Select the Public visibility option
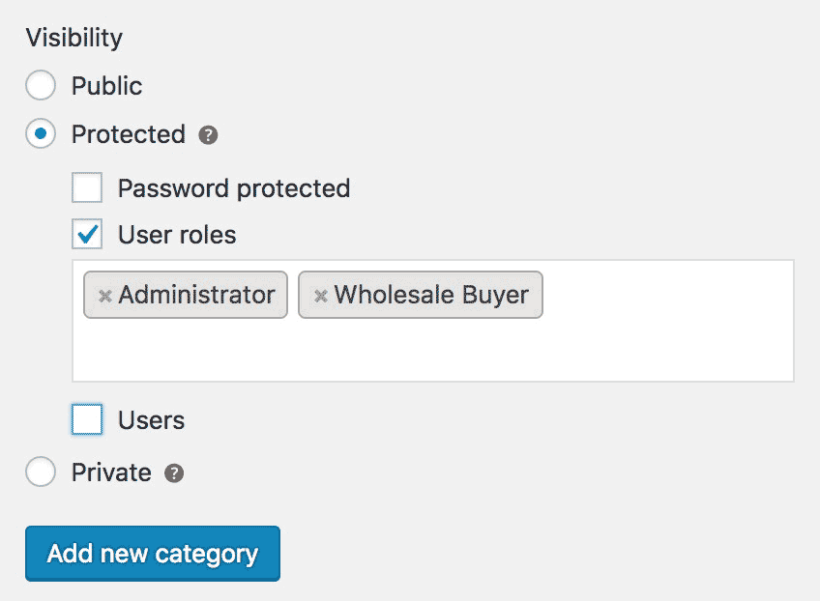 pyautogui.click(x=40, y=86)
